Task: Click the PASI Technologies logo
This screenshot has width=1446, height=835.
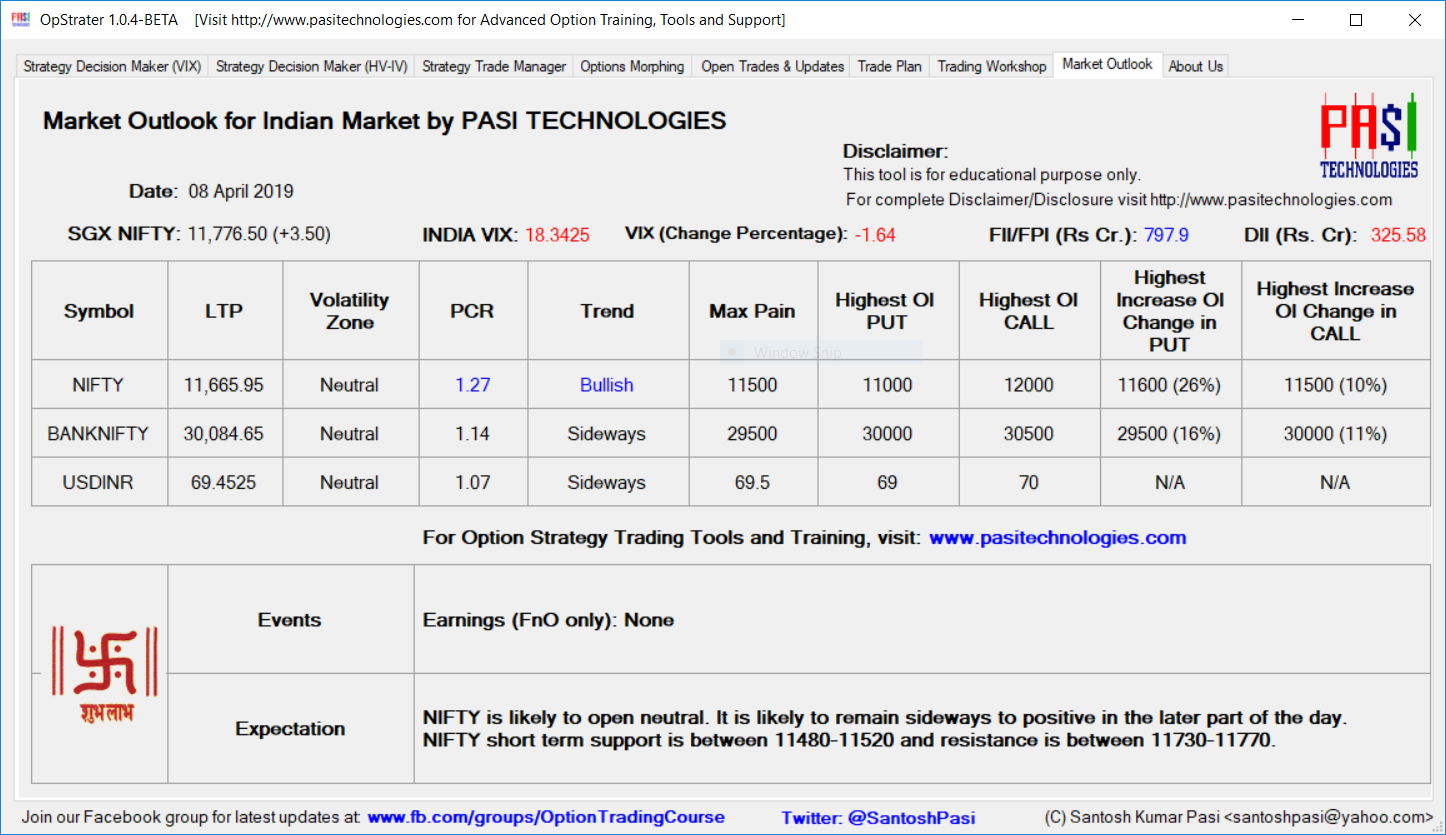Action: coord(1369,136)
